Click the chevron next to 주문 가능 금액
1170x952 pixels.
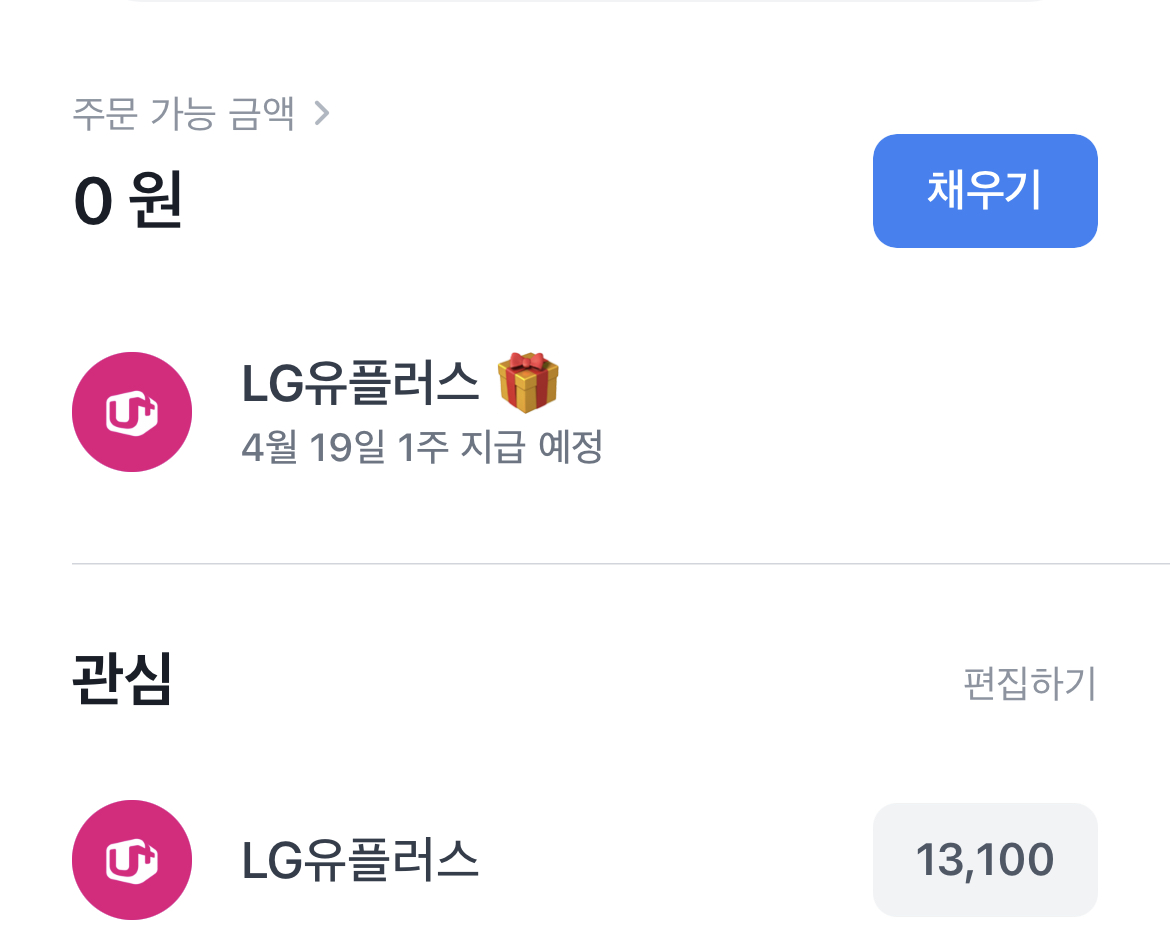(x=321, y=114)
